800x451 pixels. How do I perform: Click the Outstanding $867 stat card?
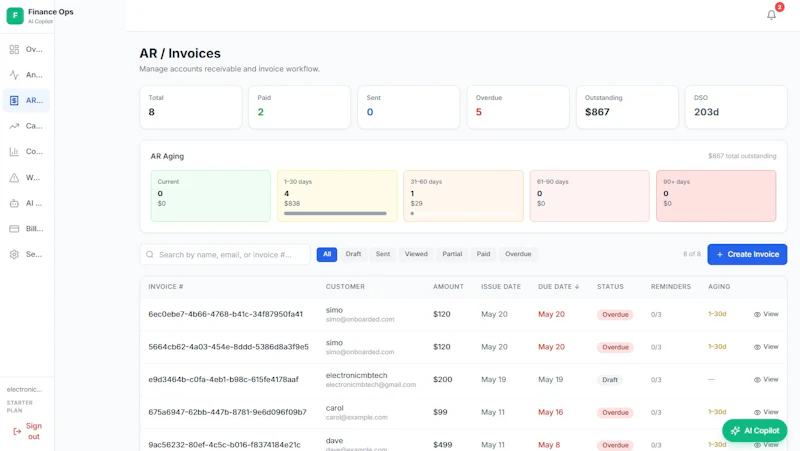(x=627, y=107)
